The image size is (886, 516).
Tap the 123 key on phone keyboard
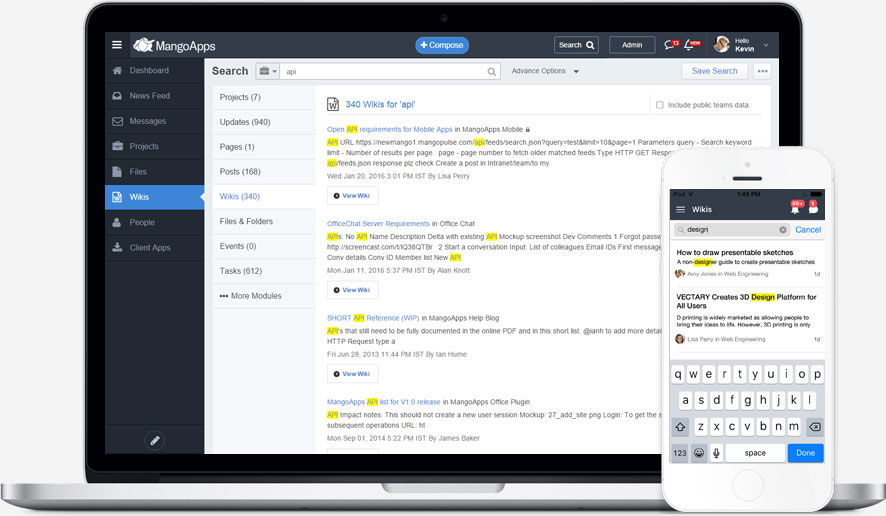tap(680, 453)
